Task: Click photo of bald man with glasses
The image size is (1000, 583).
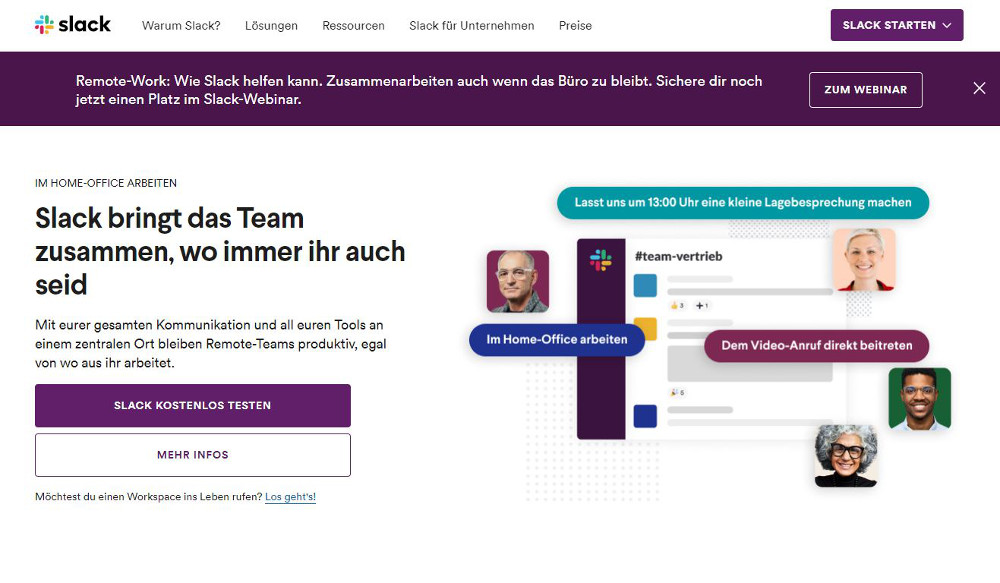Action: 518,281
